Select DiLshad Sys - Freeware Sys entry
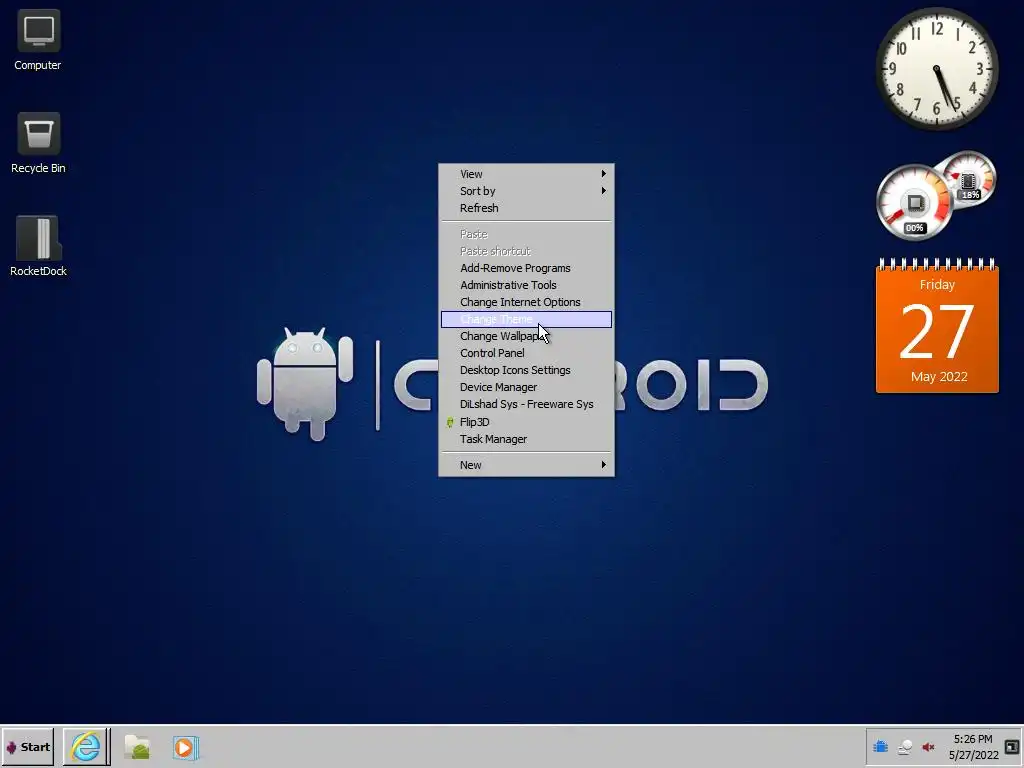This screenshot has height=768, width=1024. 526,404
